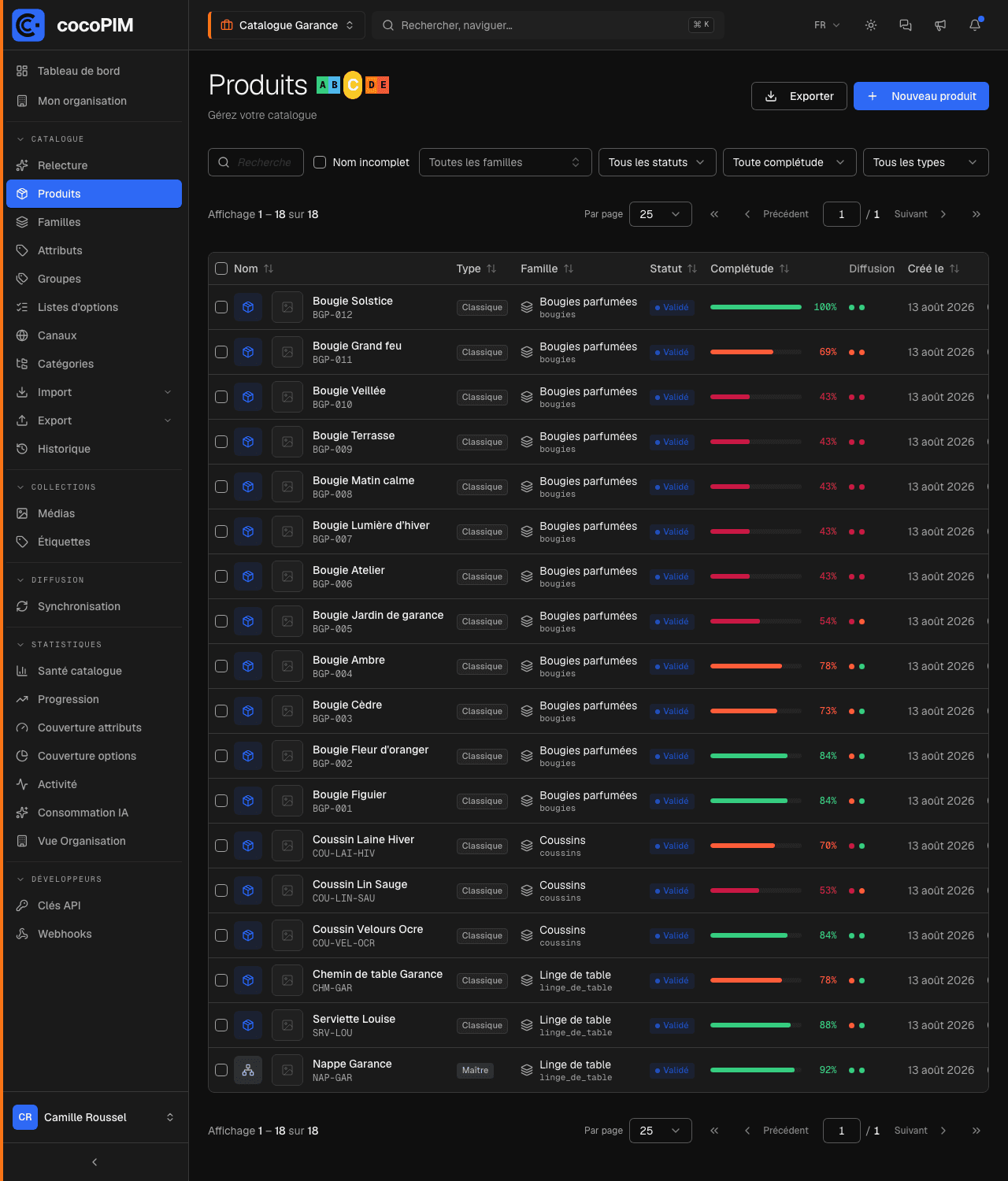Viewport: 1008px width, 1181px height.
Task: Open the Tous les statuts dropdown
Action: pyautogui.click(x=658, y=162)
